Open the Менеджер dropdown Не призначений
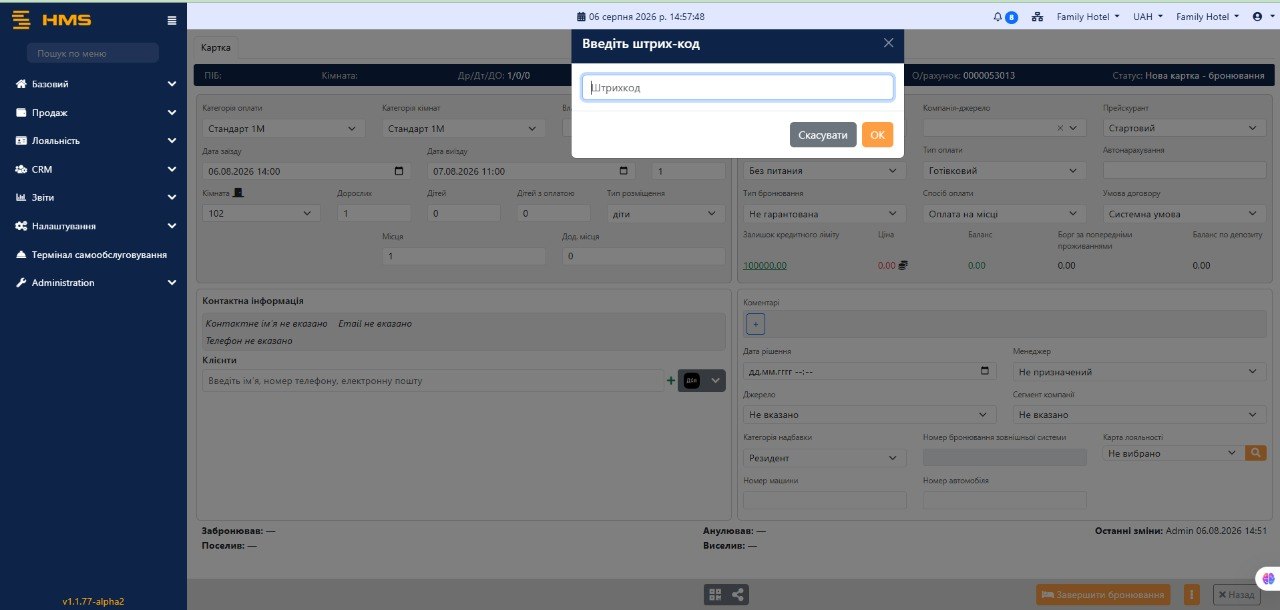The image size is (1280, 610). [x=1140, y=371]
